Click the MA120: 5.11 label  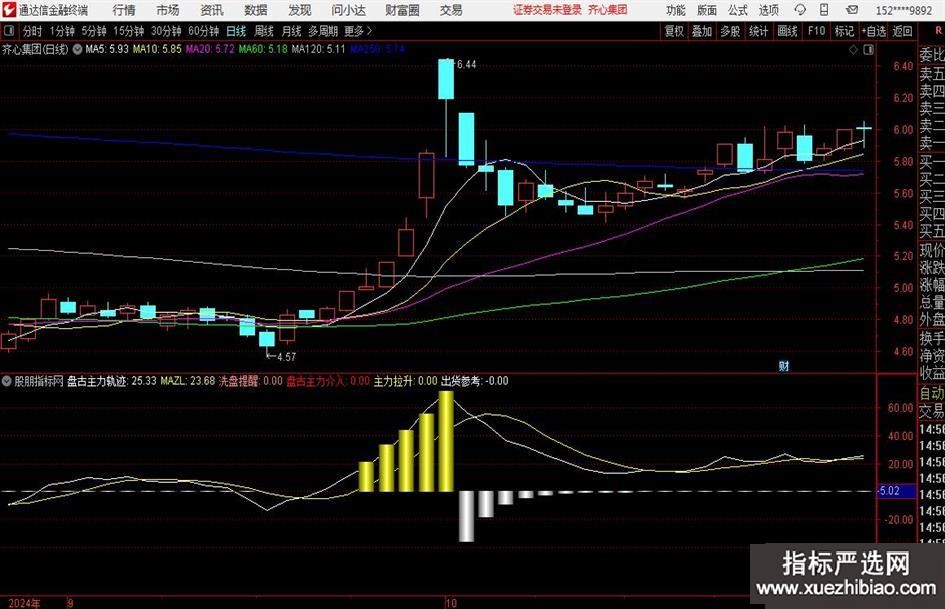pyautogui.click(x=318, y=49)
